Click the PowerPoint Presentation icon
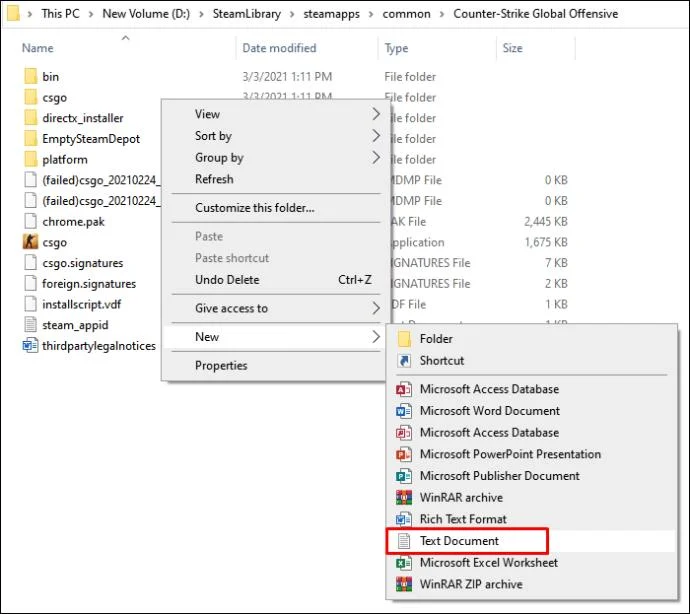This screenshot has height=614, width=690. (x=404, y=454)
